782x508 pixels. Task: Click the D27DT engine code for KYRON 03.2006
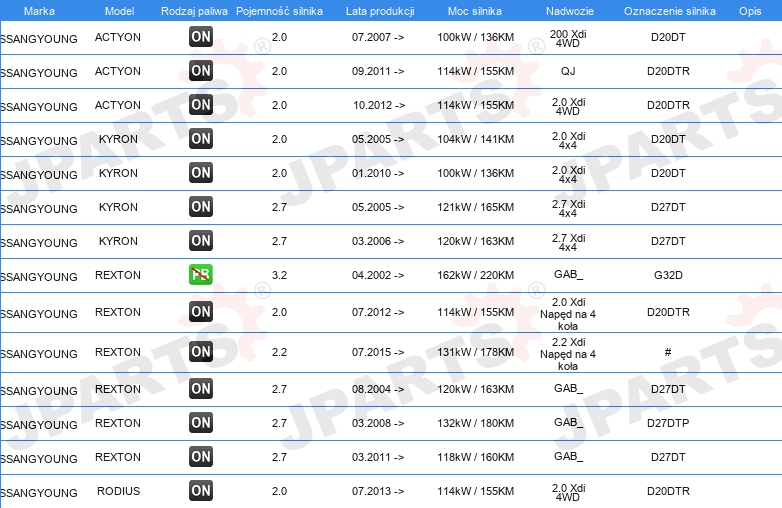(x=668, y=241)
